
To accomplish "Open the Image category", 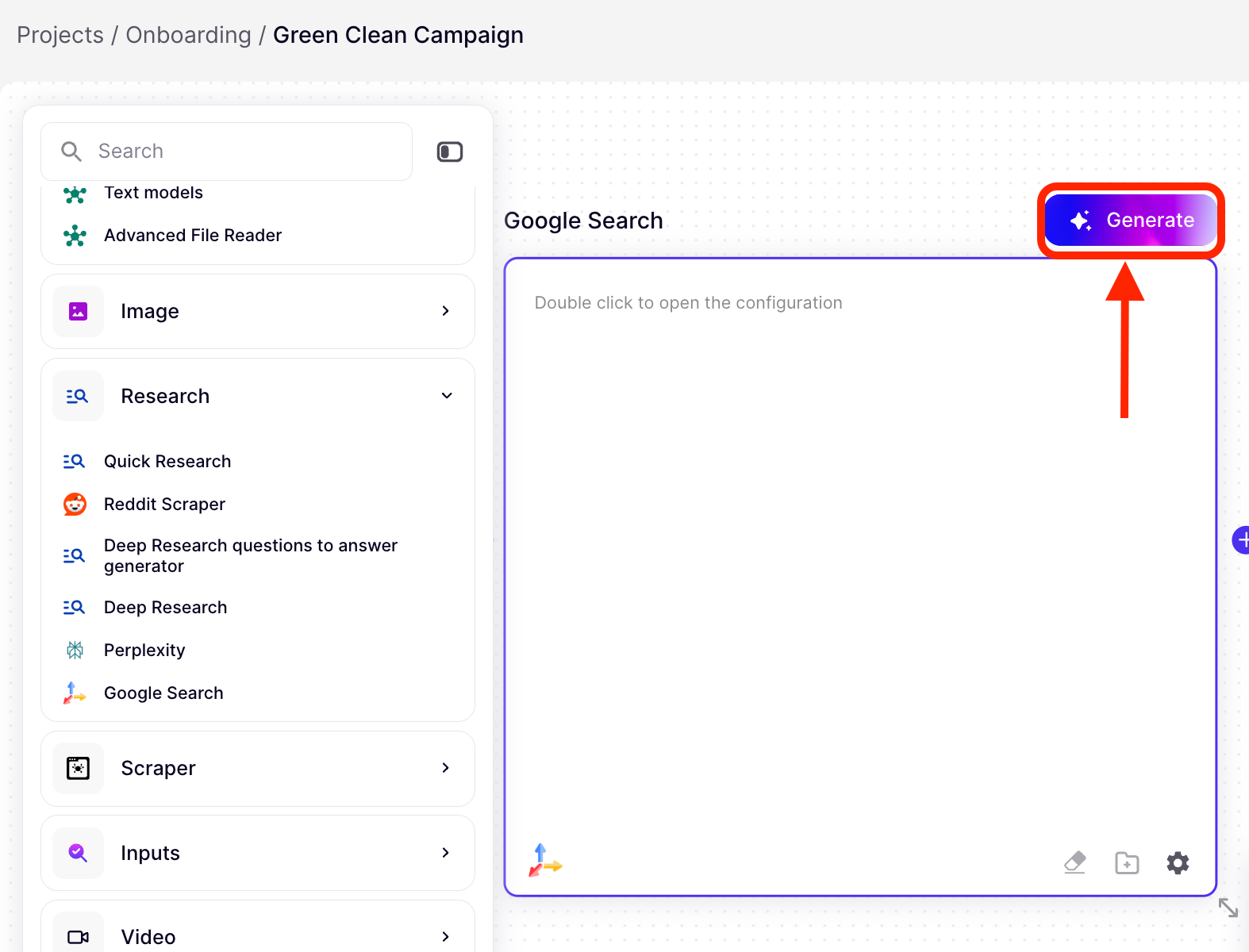I will pyautogui.click(x=258, y=311).
